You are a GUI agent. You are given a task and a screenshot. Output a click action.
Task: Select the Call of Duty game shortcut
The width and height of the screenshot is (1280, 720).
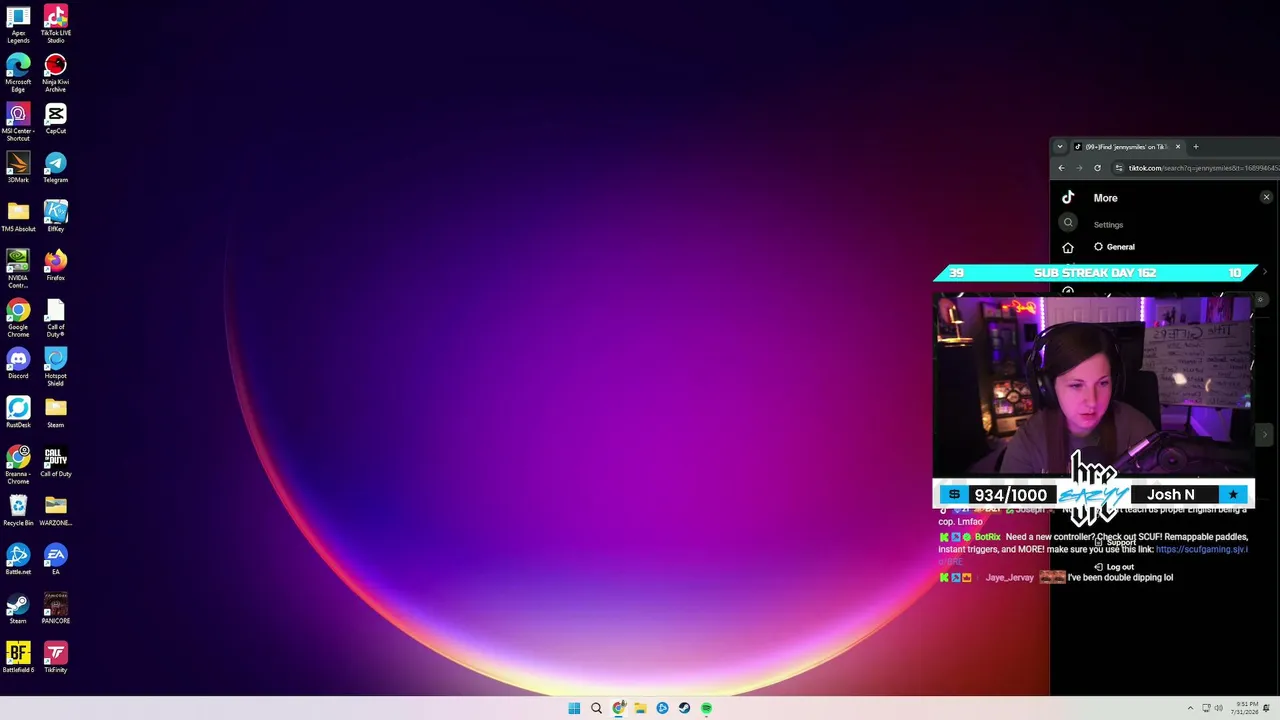pos(56,461)
